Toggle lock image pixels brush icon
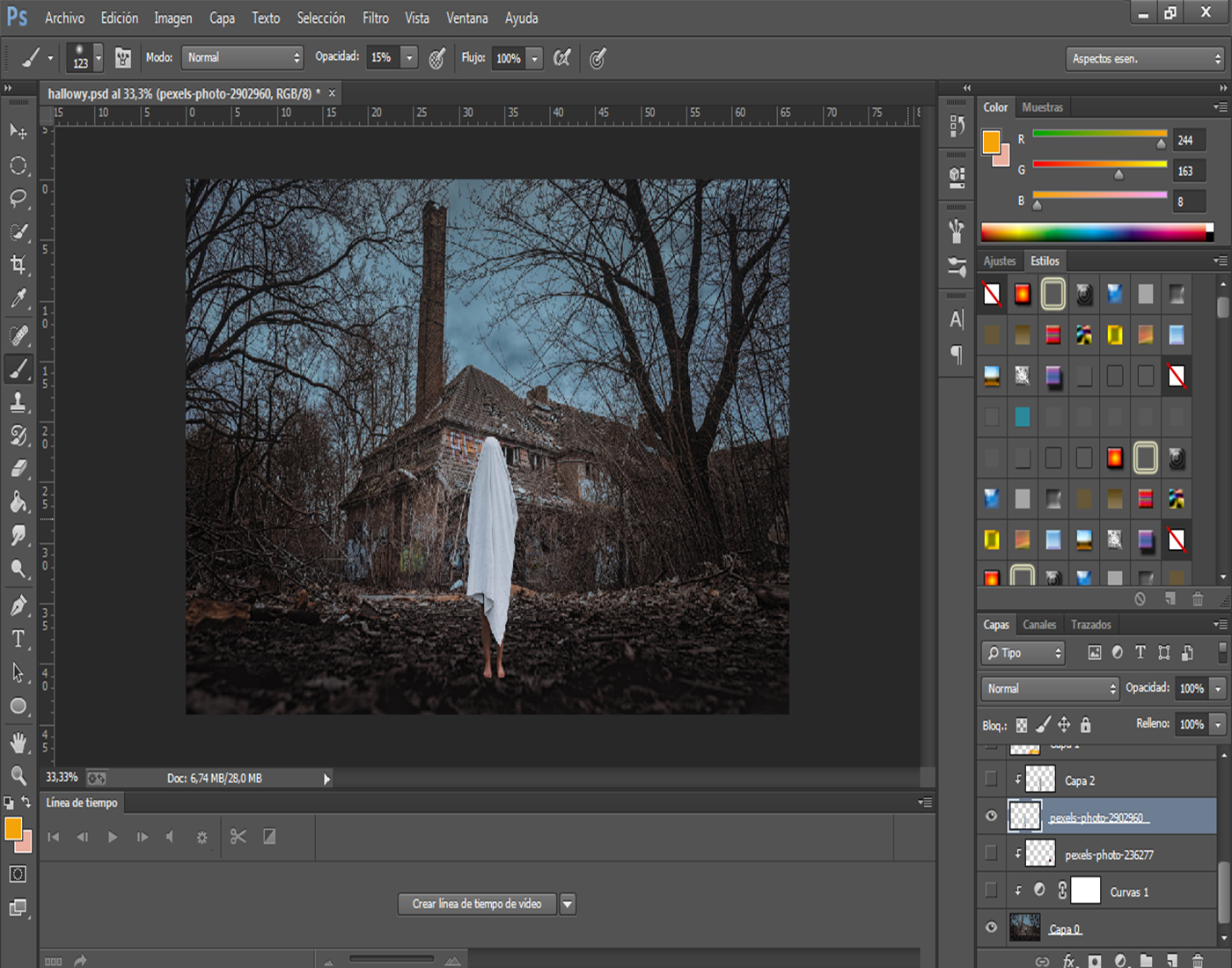Viewport: 1232px width, 968px height. click(1043, 724)
